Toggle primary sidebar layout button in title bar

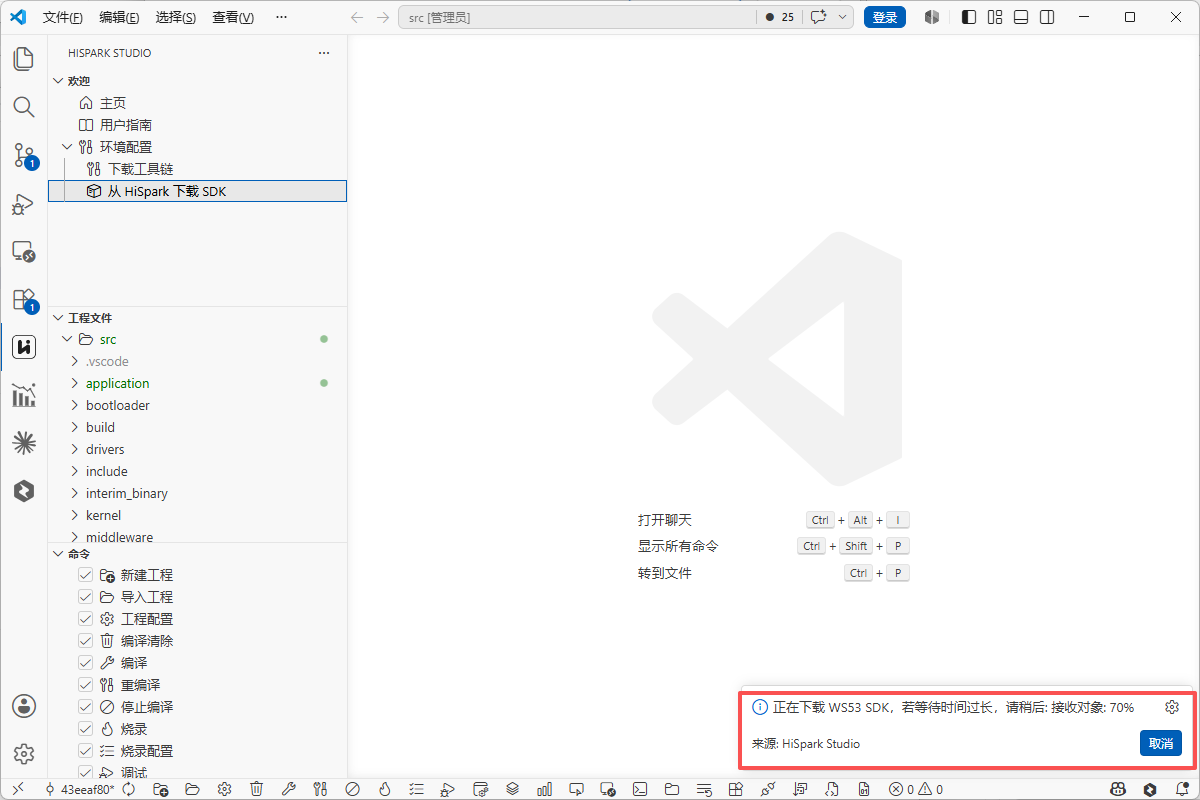pos(969,17)
